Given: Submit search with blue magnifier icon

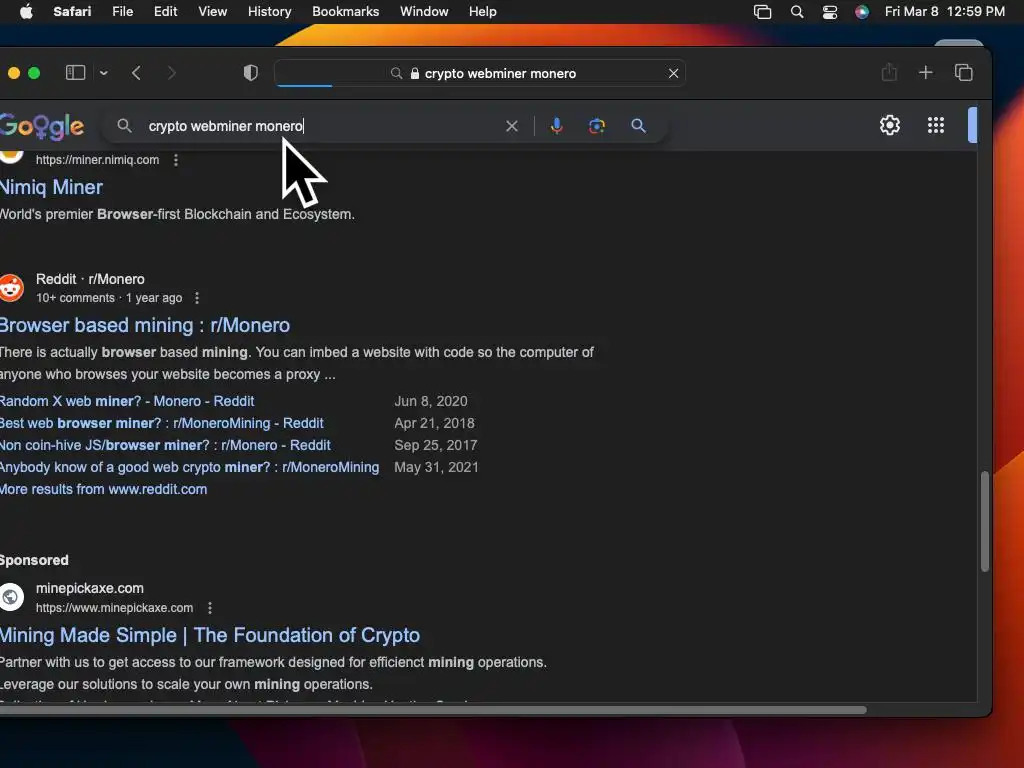Looking at the screenshot, I should (x=638, y=126).
